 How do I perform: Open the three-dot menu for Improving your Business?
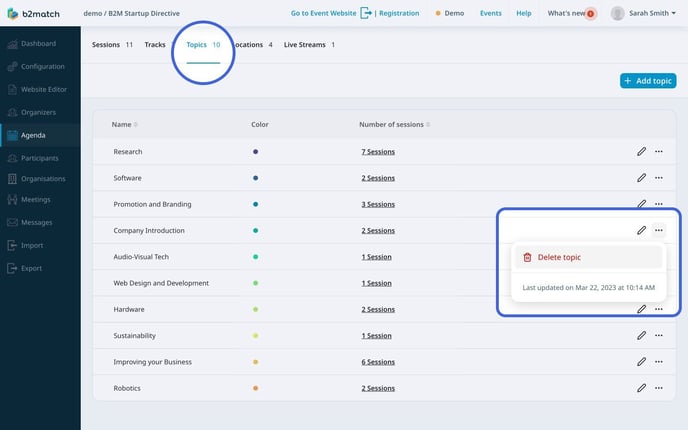(x=659, y=362)
